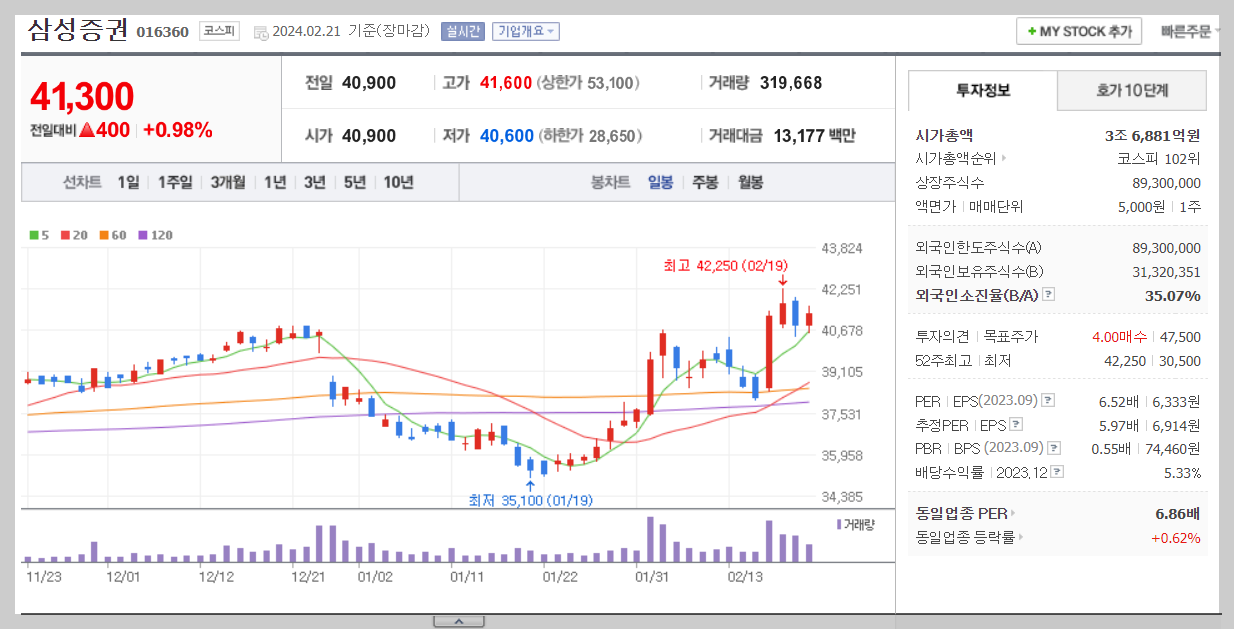Select the 월봉 monthly candle chart

click(x=750, y=182)
